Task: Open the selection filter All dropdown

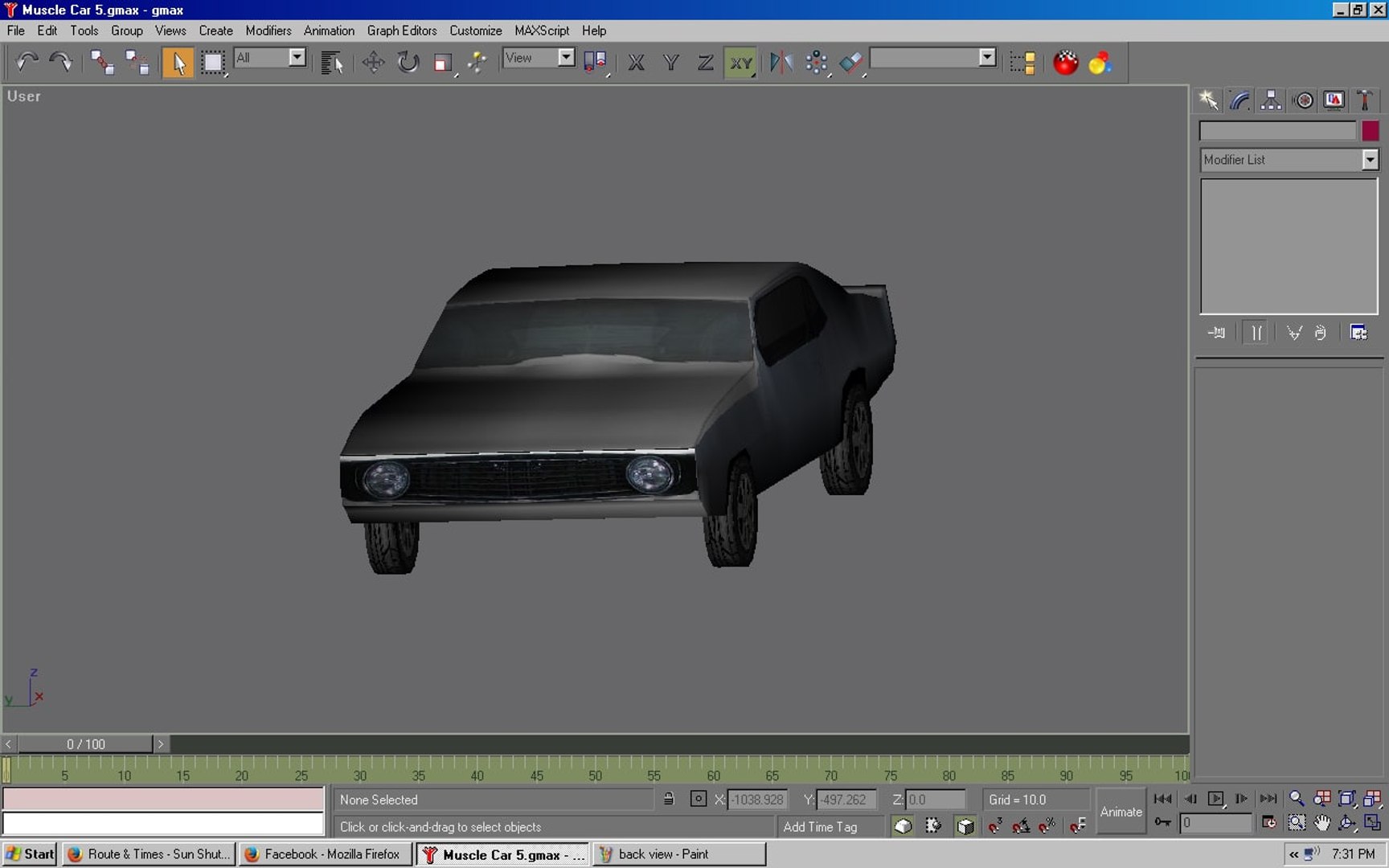Action: (x=297, y=57)
